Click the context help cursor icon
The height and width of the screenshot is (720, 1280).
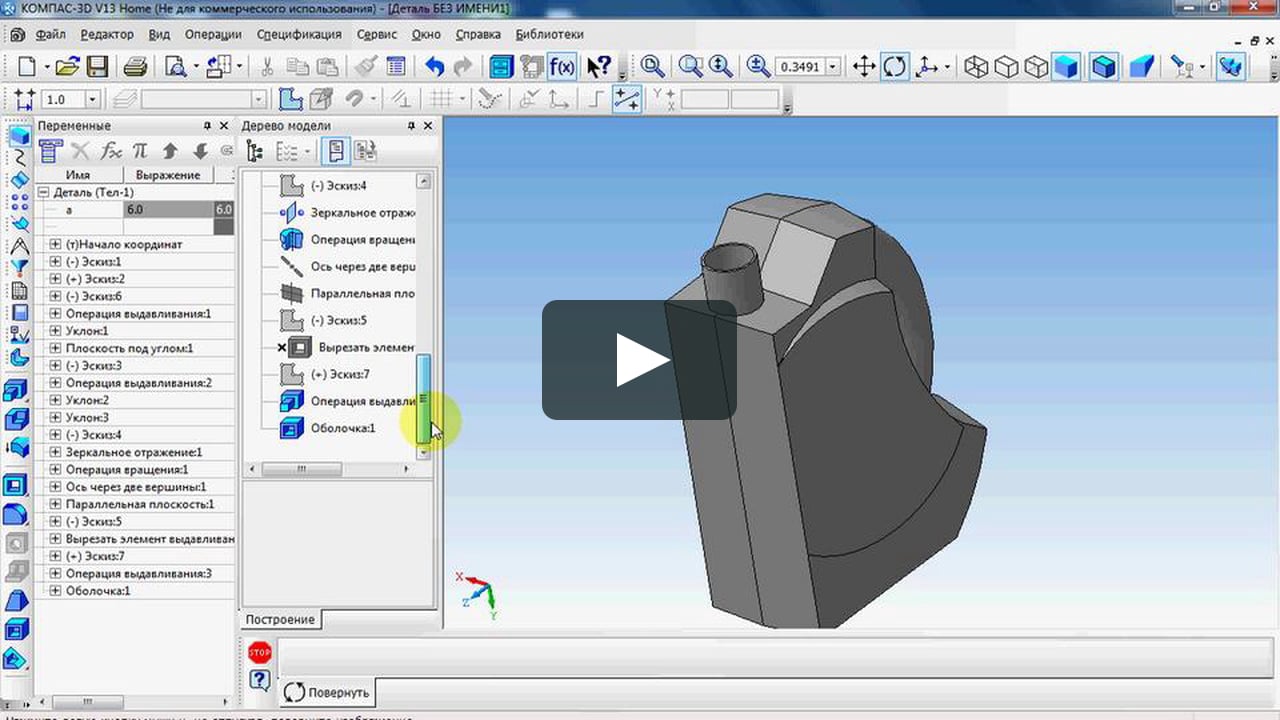click(x=598, y=67)
